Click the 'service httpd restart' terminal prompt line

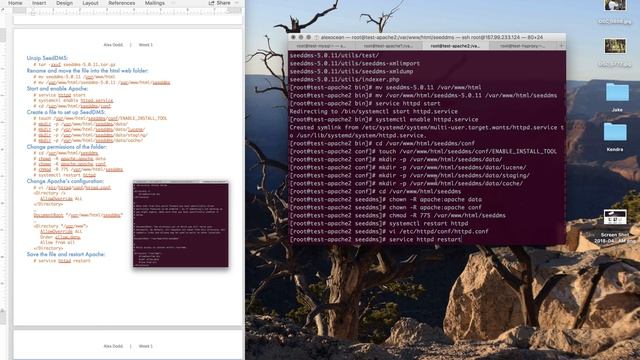(376, 240)
